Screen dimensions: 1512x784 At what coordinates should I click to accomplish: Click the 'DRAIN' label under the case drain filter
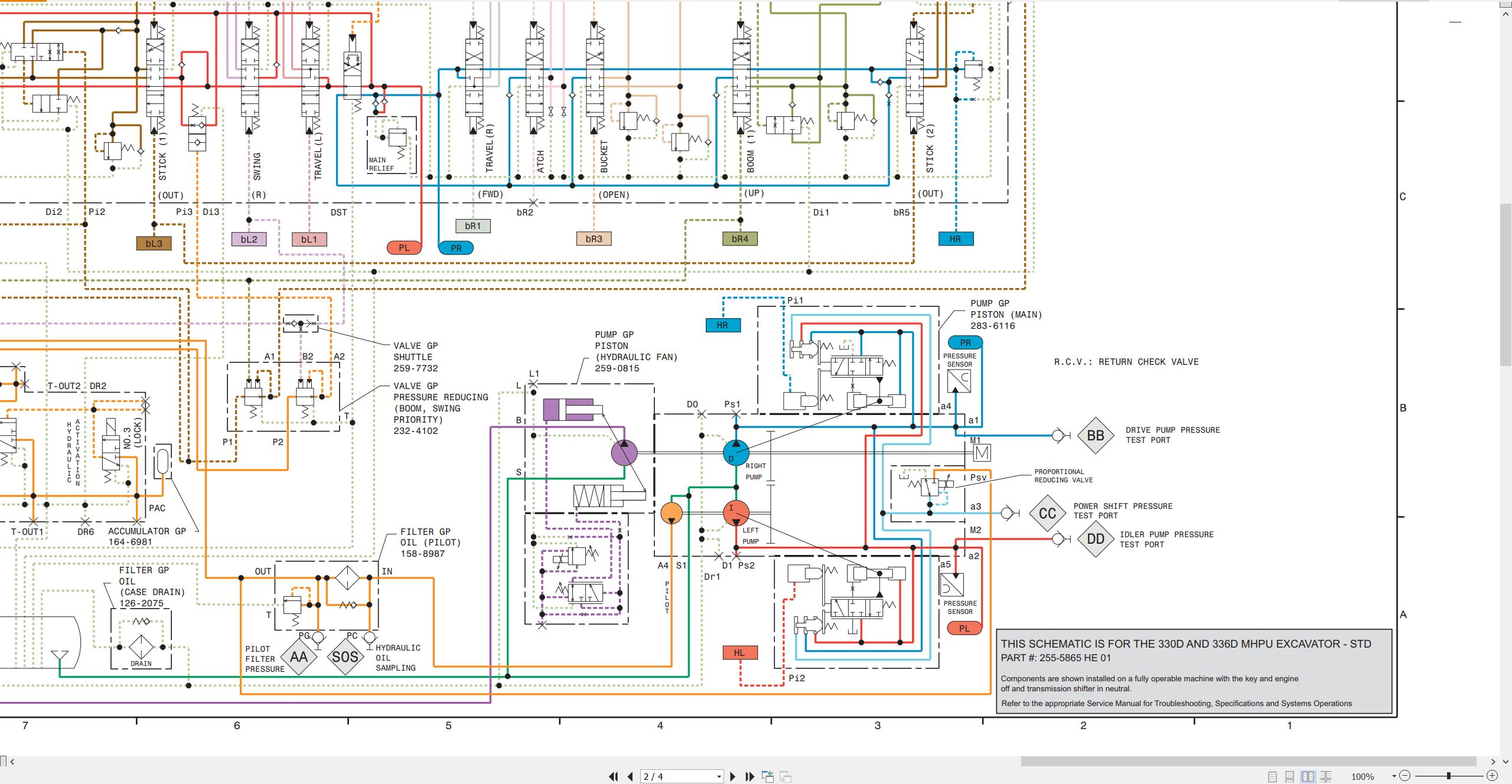(141, 664)
